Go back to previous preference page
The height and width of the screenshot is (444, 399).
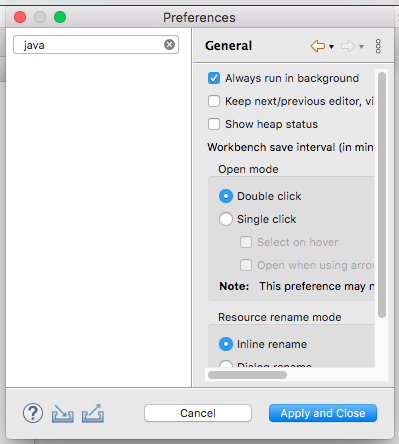tap(318, 46)
